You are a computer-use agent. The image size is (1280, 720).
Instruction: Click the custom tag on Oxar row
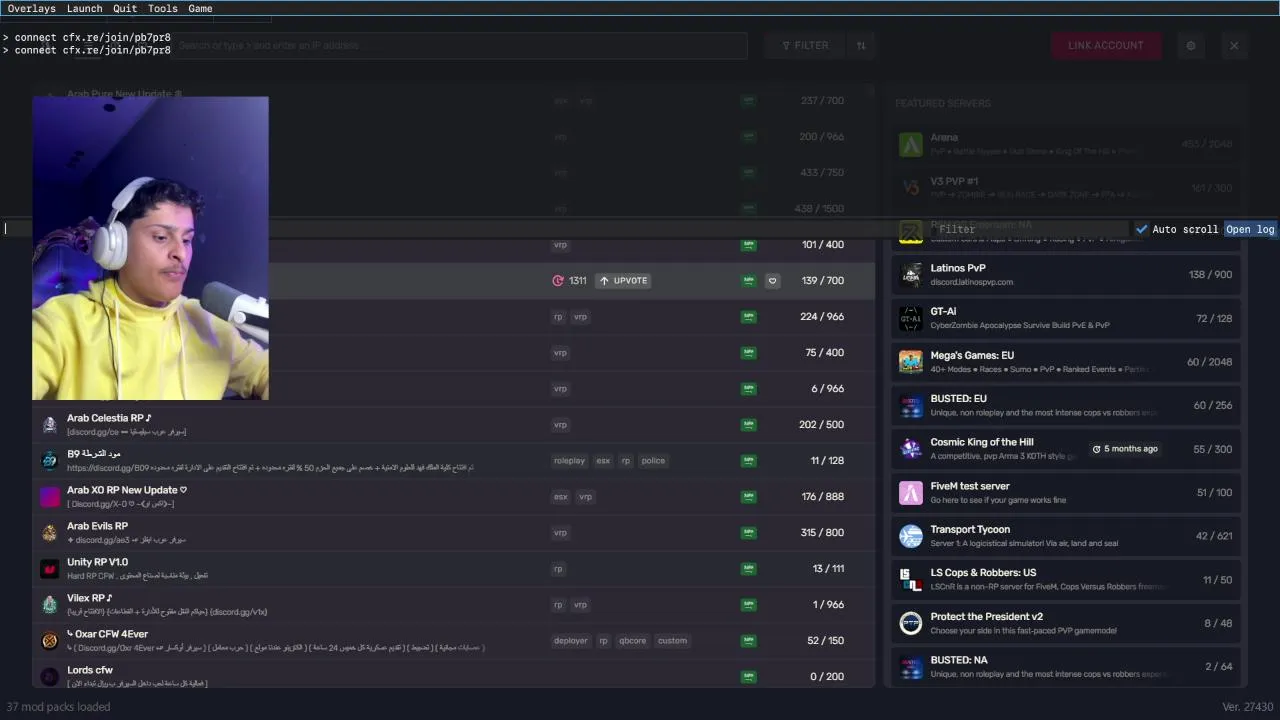coord(672,641)
